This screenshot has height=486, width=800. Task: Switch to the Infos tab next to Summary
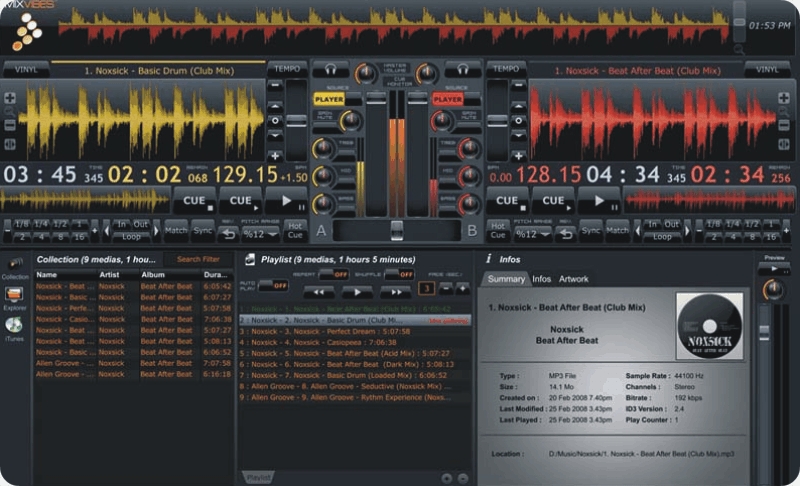[x=541, y=279]
